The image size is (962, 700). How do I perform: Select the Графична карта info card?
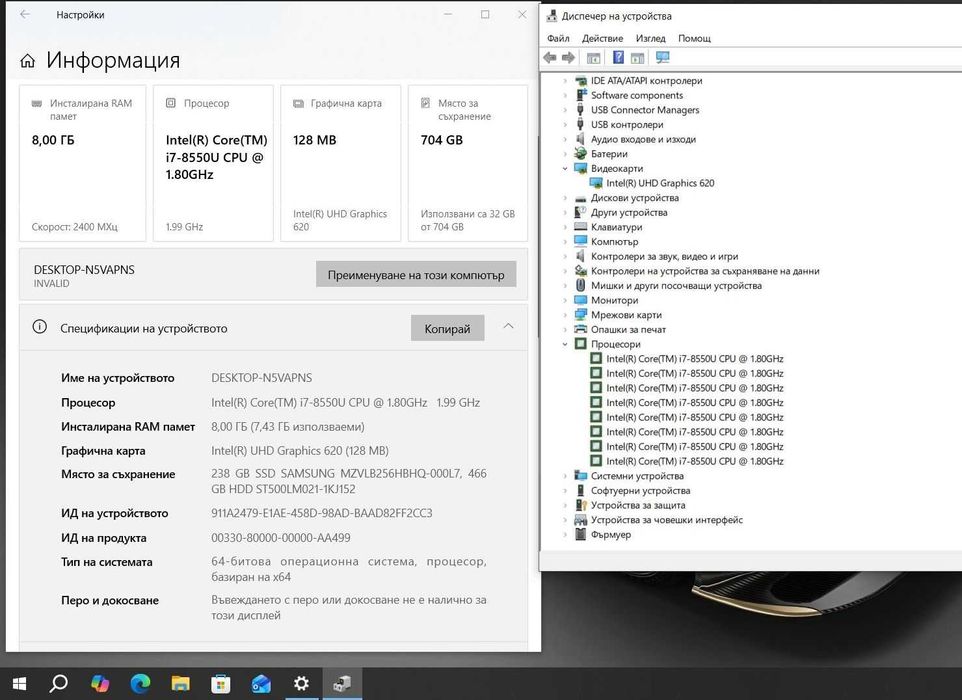pos(341,163)
